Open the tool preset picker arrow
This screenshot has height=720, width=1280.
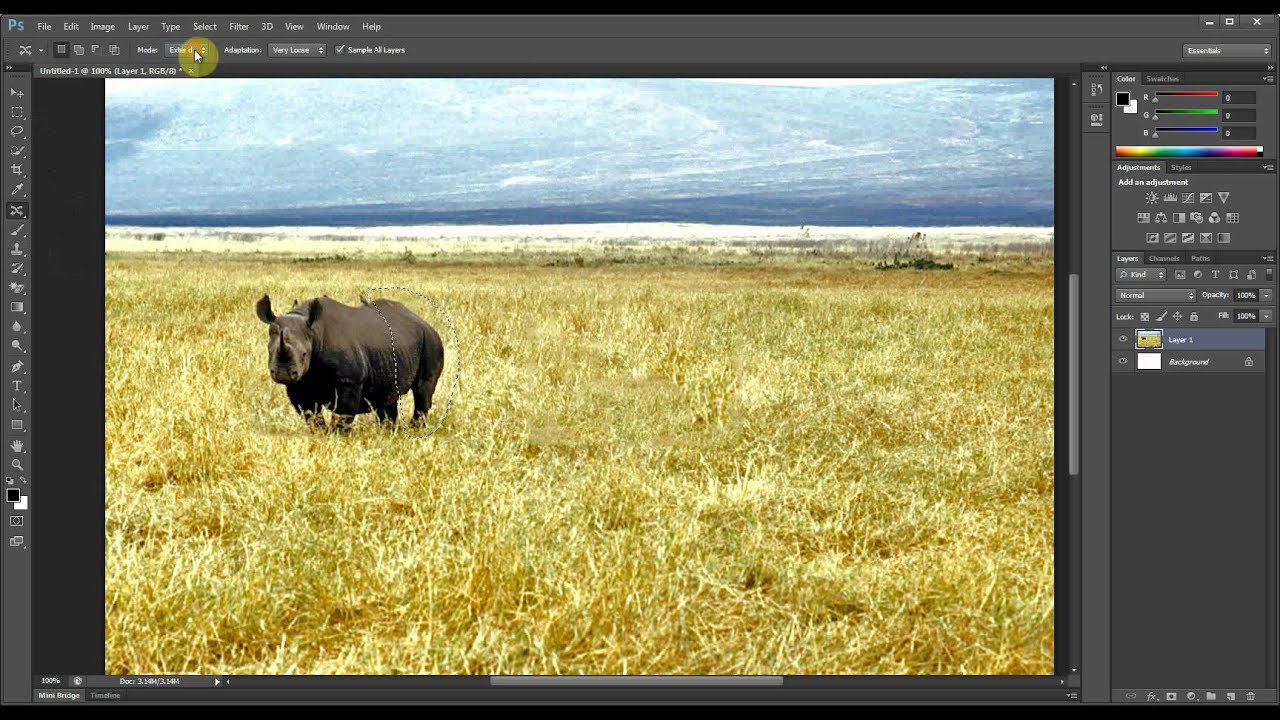[41, 50]
